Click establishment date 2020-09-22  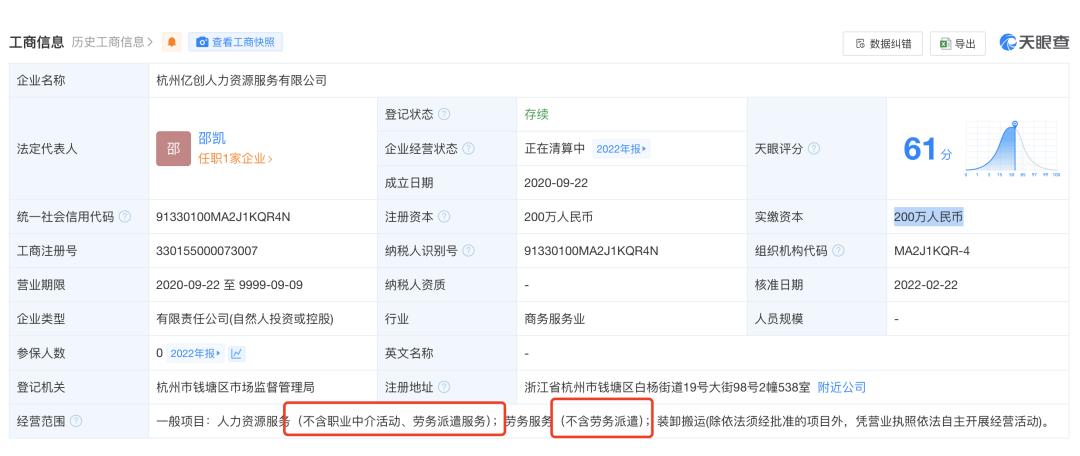(x=556, y=183)
